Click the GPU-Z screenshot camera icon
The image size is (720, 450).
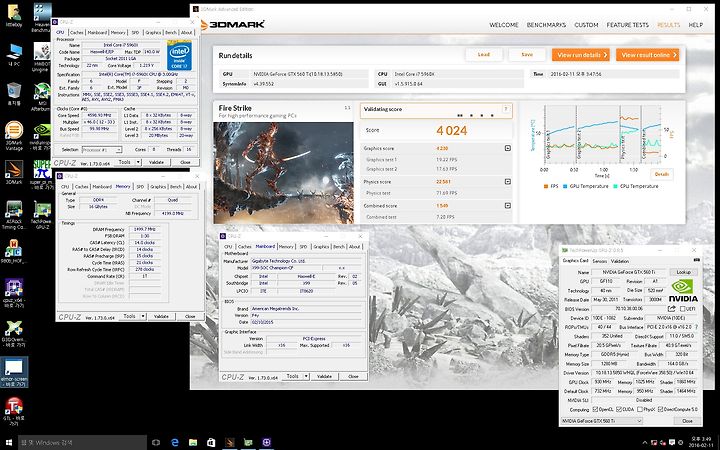[697, 260]
